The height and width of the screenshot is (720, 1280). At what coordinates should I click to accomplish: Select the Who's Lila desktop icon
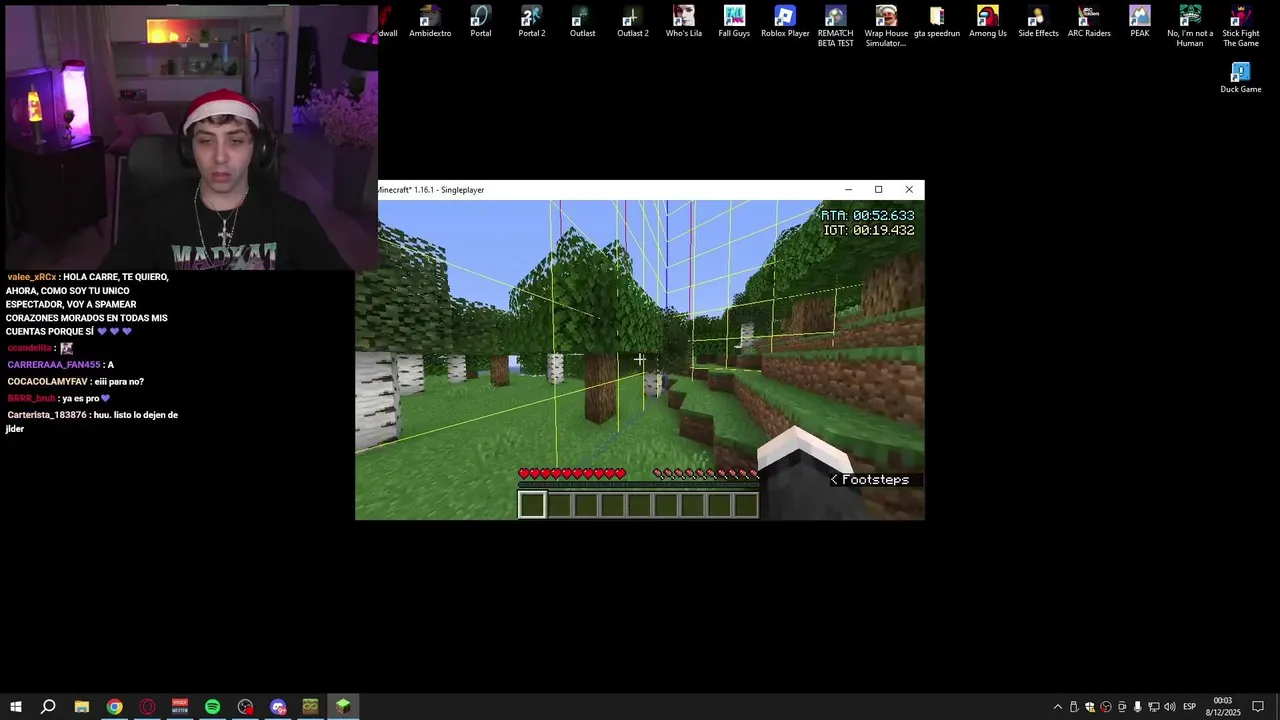point(684,22)
